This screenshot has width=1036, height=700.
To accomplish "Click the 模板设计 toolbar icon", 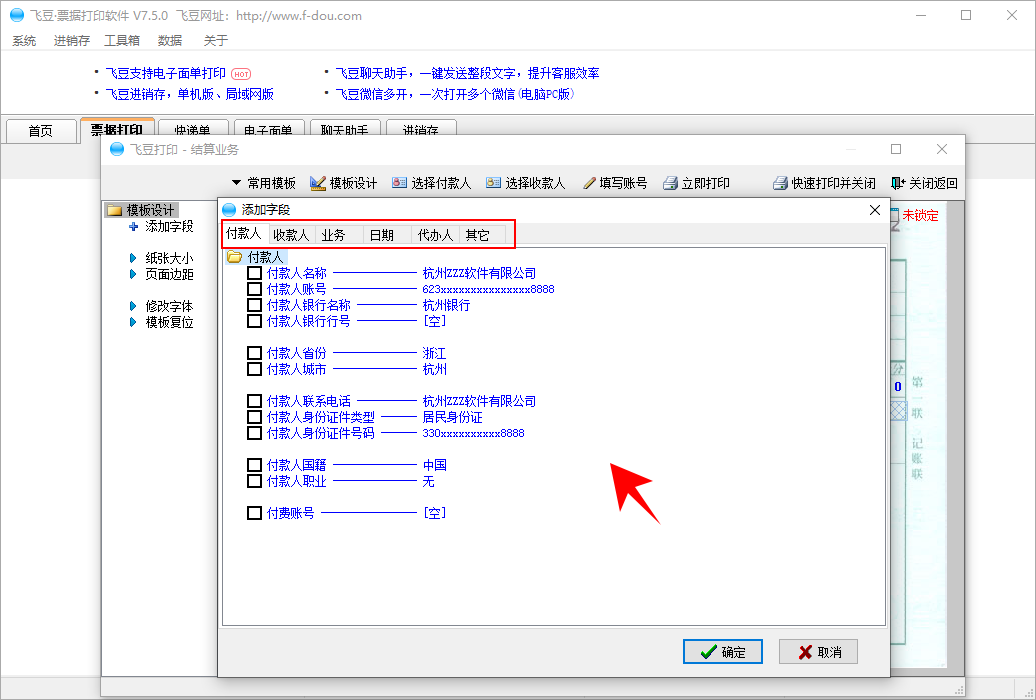I will 319,183.
